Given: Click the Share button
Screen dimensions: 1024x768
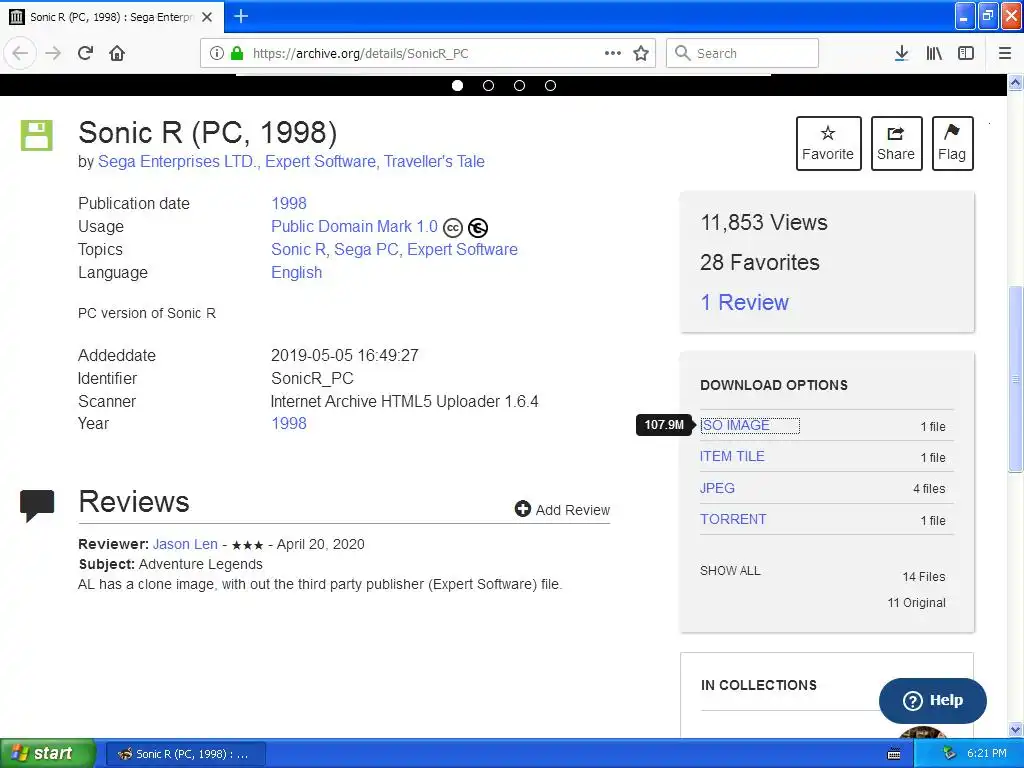Looking at the screenshot, I should point(896,144).
